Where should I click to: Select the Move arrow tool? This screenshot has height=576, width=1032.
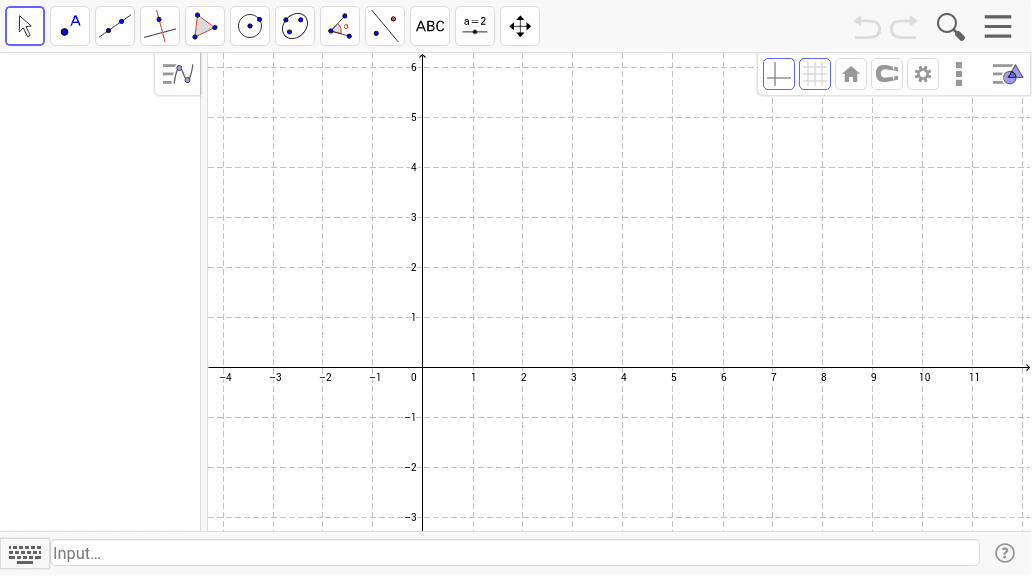tap(25, 26)
